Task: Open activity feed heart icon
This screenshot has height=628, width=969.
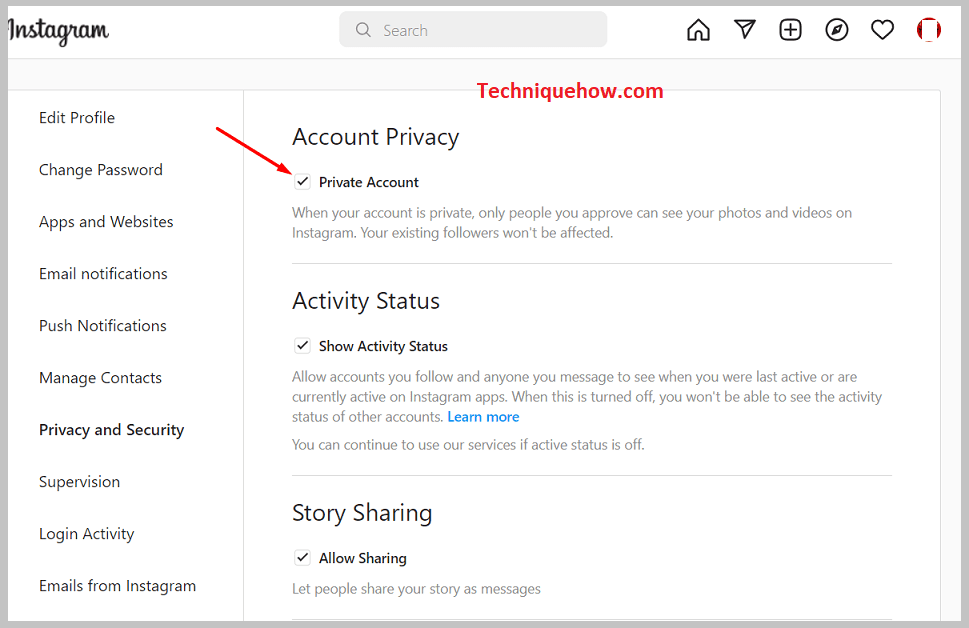Action: [x=882, y=30]
